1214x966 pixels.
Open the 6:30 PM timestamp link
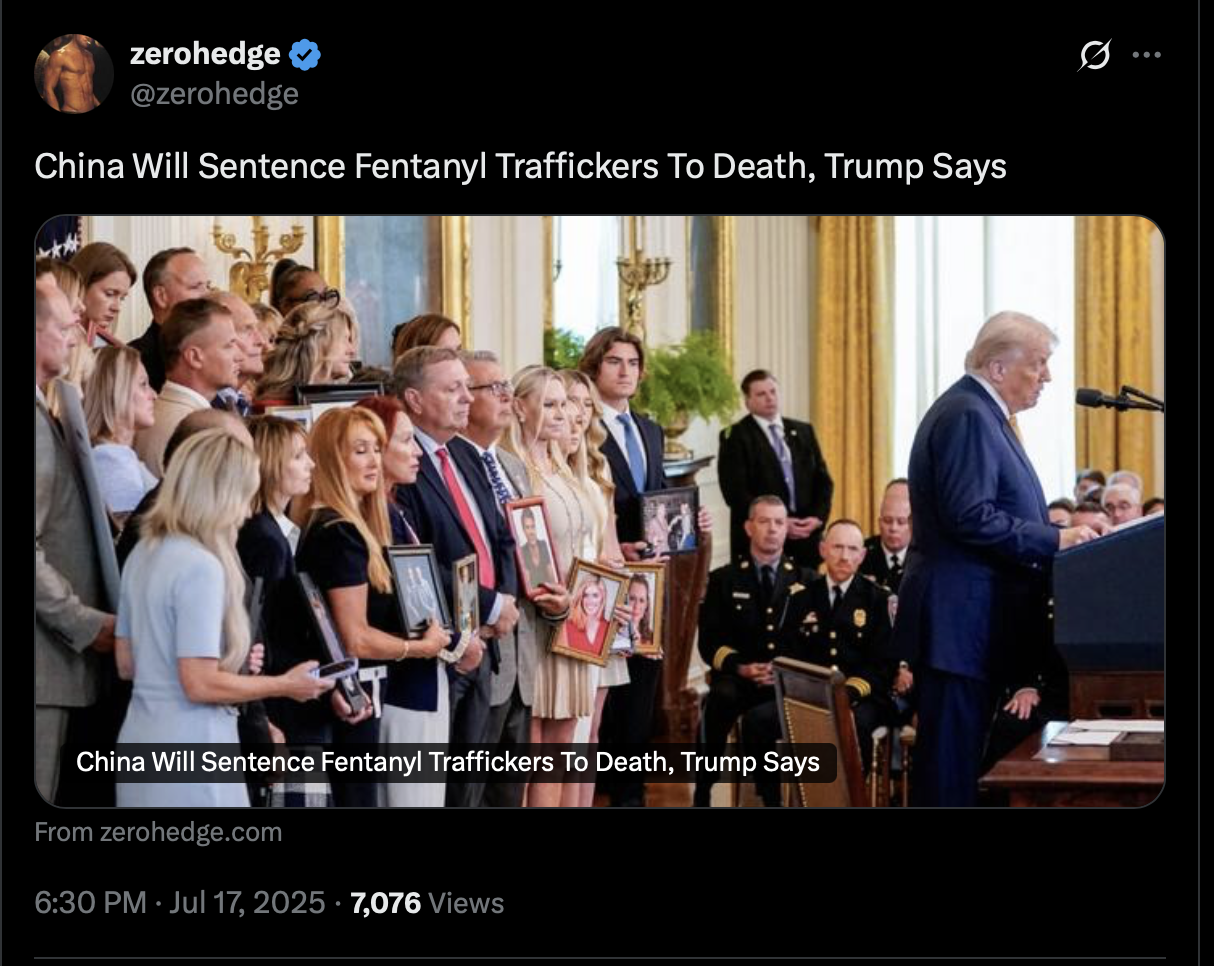pos(91,903)
